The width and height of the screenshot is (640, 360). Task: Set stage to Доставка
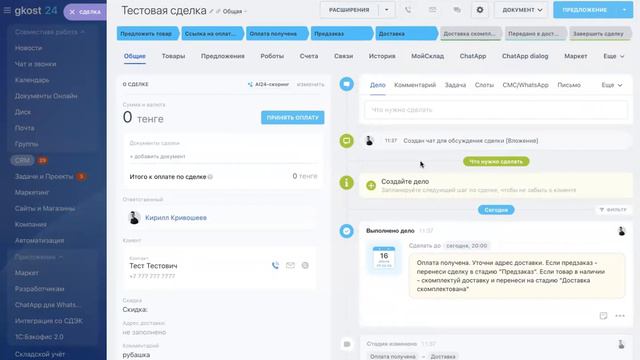click(406, 33)
